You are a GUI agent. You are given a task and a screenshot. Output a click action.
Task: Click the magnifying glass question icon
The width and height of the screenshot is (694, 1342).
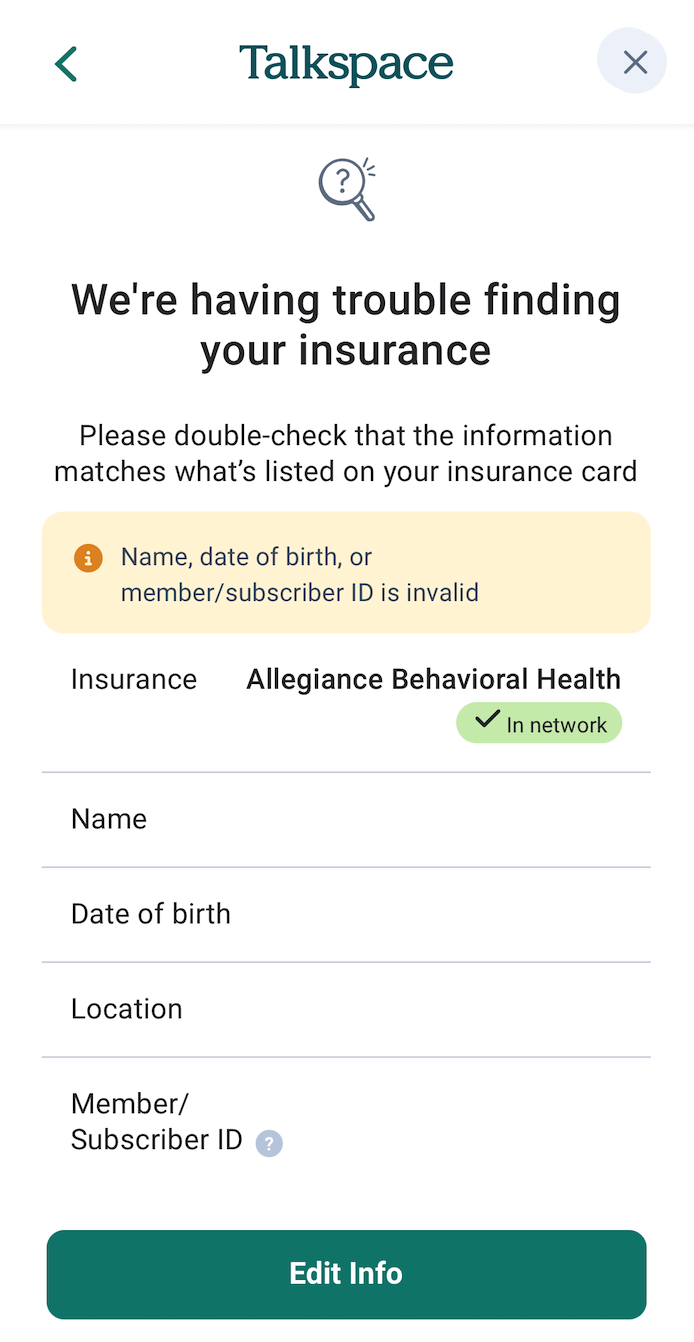point(346,188)
